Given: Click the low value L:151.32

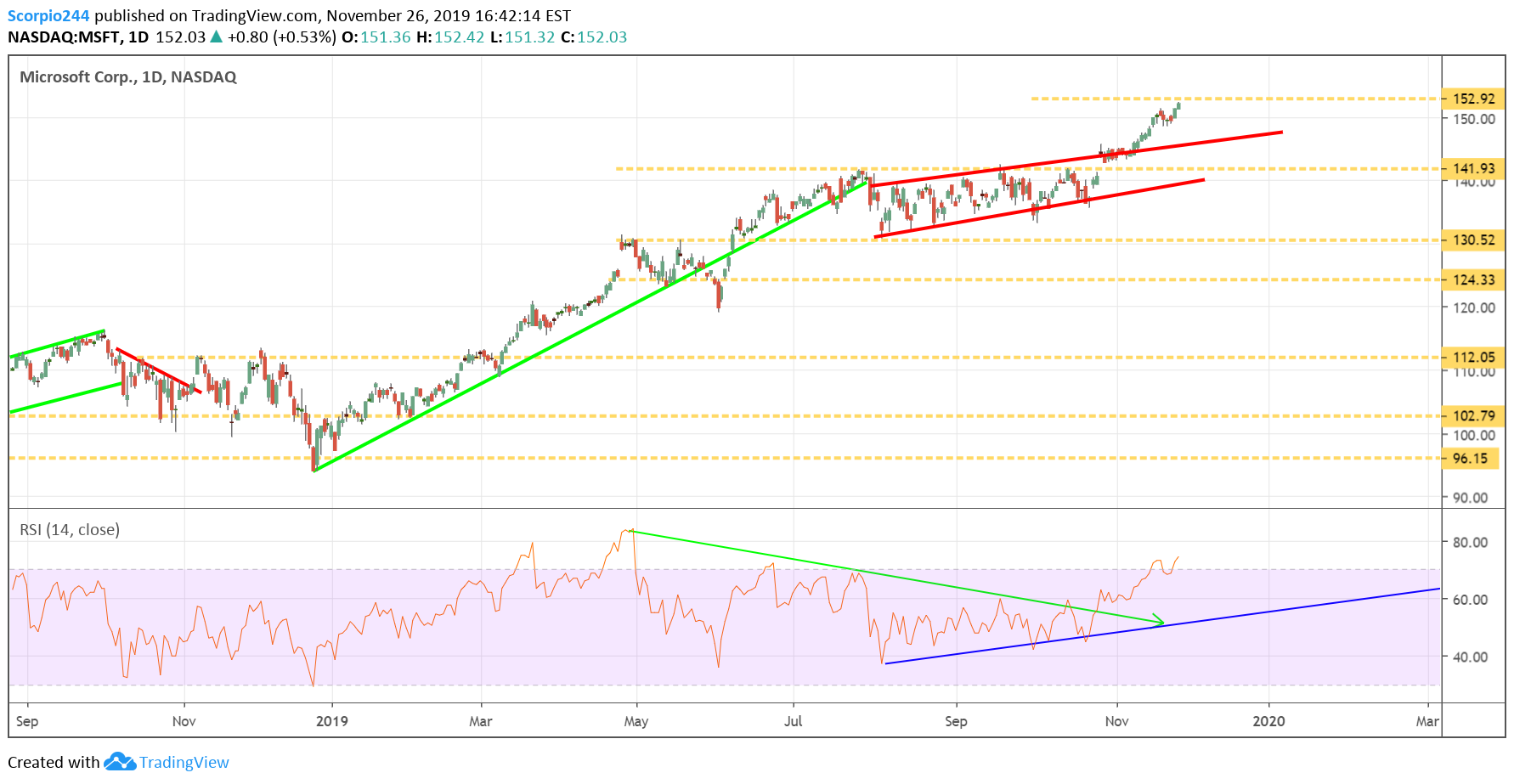Looking at the screenshot, I should tap(523, 37).
